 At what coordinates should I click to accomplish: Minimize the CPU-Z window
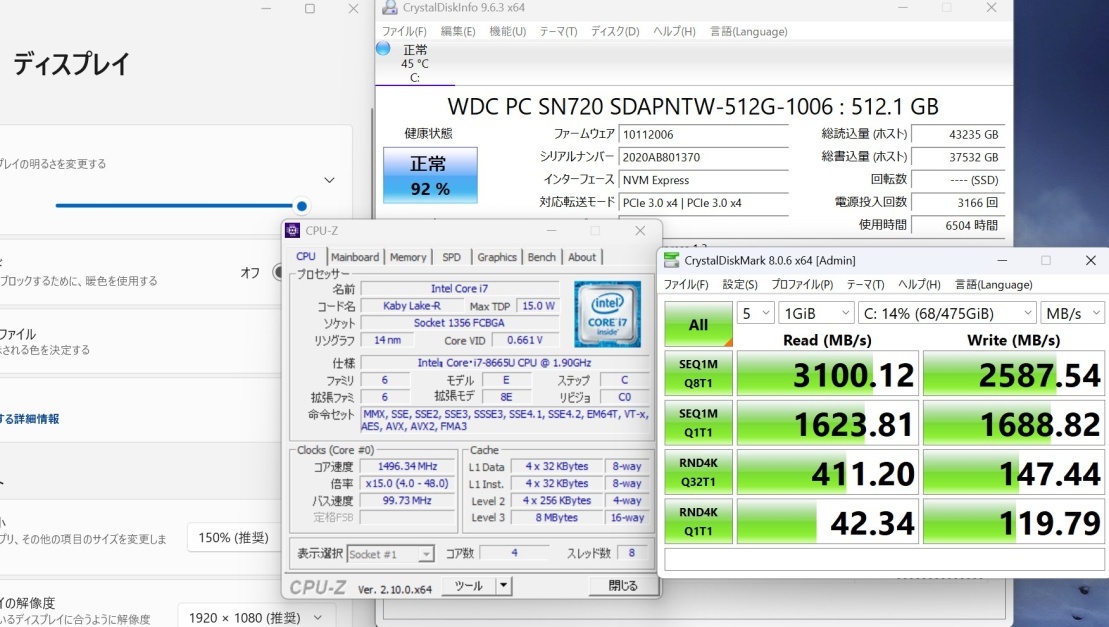pos(552,230)
